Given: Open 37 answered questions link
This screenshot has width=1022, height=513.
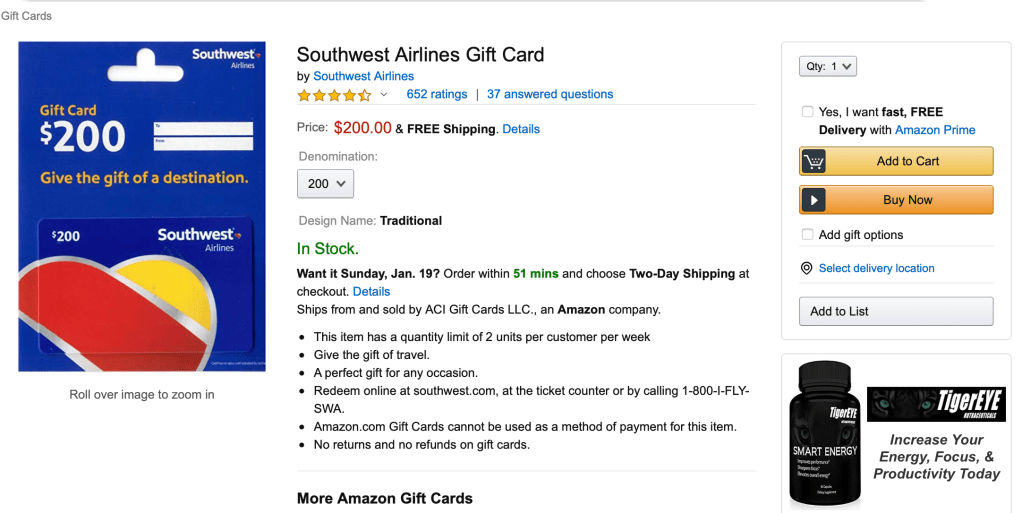Looking at the screenshot, I should pyautogui.click(x=550, y=94).
